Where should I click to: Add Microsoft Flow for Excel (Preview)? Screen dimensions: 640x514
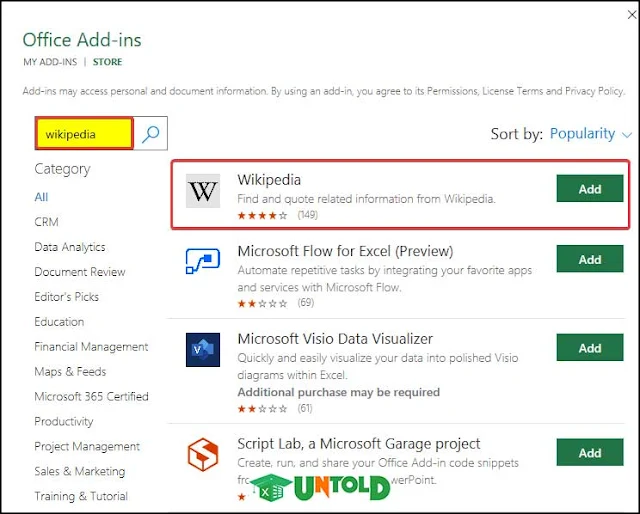point(590,259)
